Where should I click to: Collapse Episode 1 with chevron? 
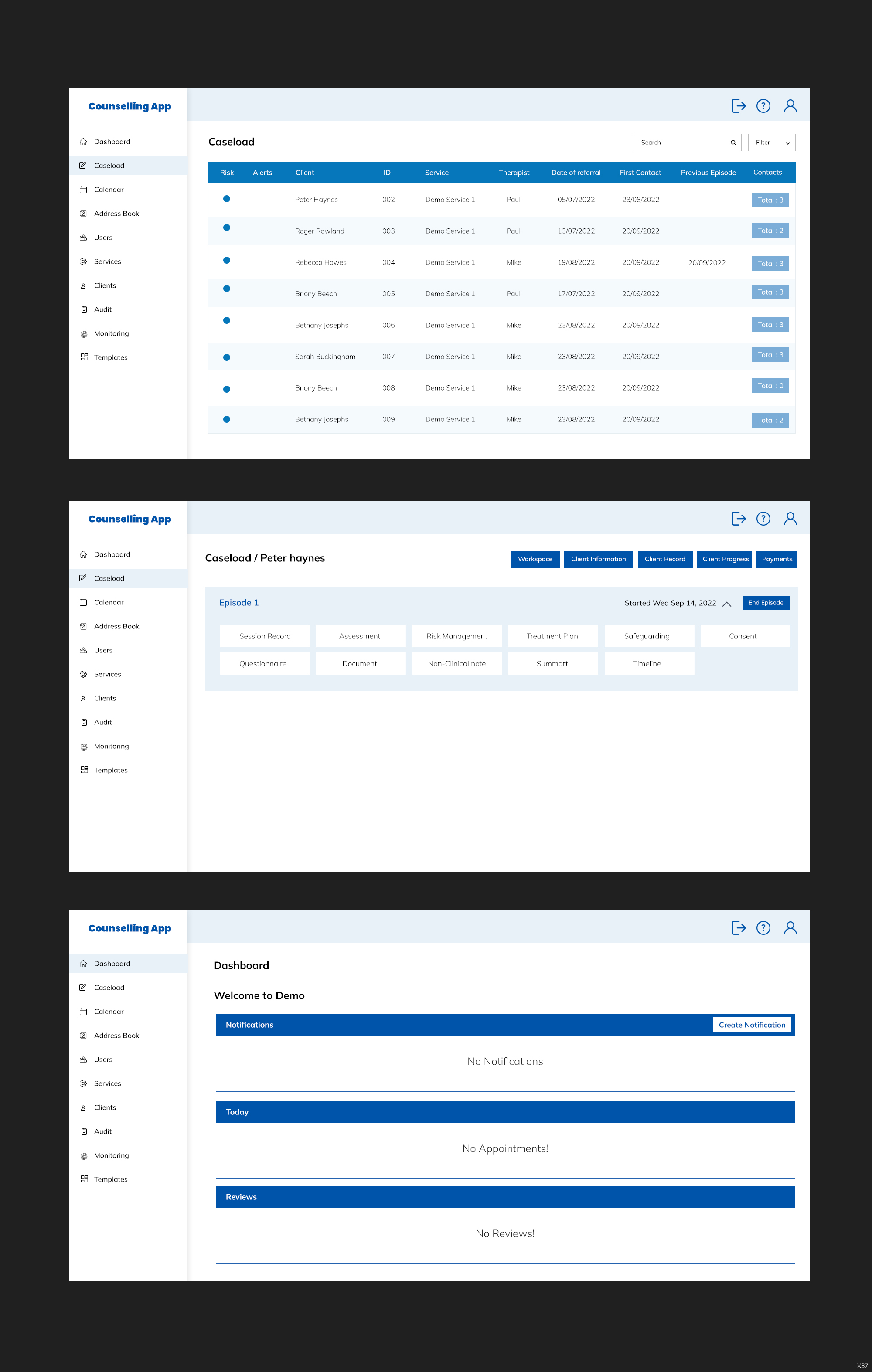coord(726,604)
